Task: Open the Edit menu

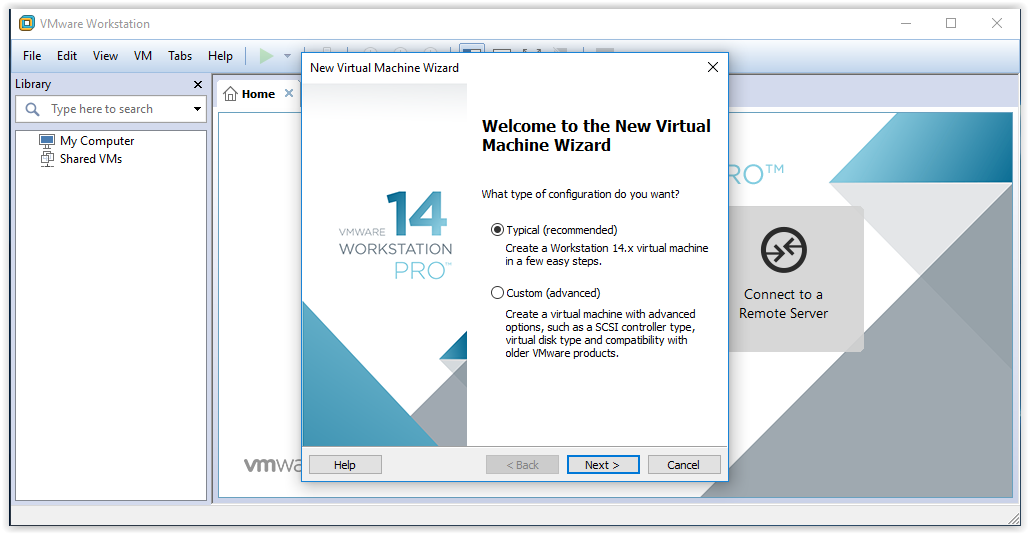Action: coord(67,56)
